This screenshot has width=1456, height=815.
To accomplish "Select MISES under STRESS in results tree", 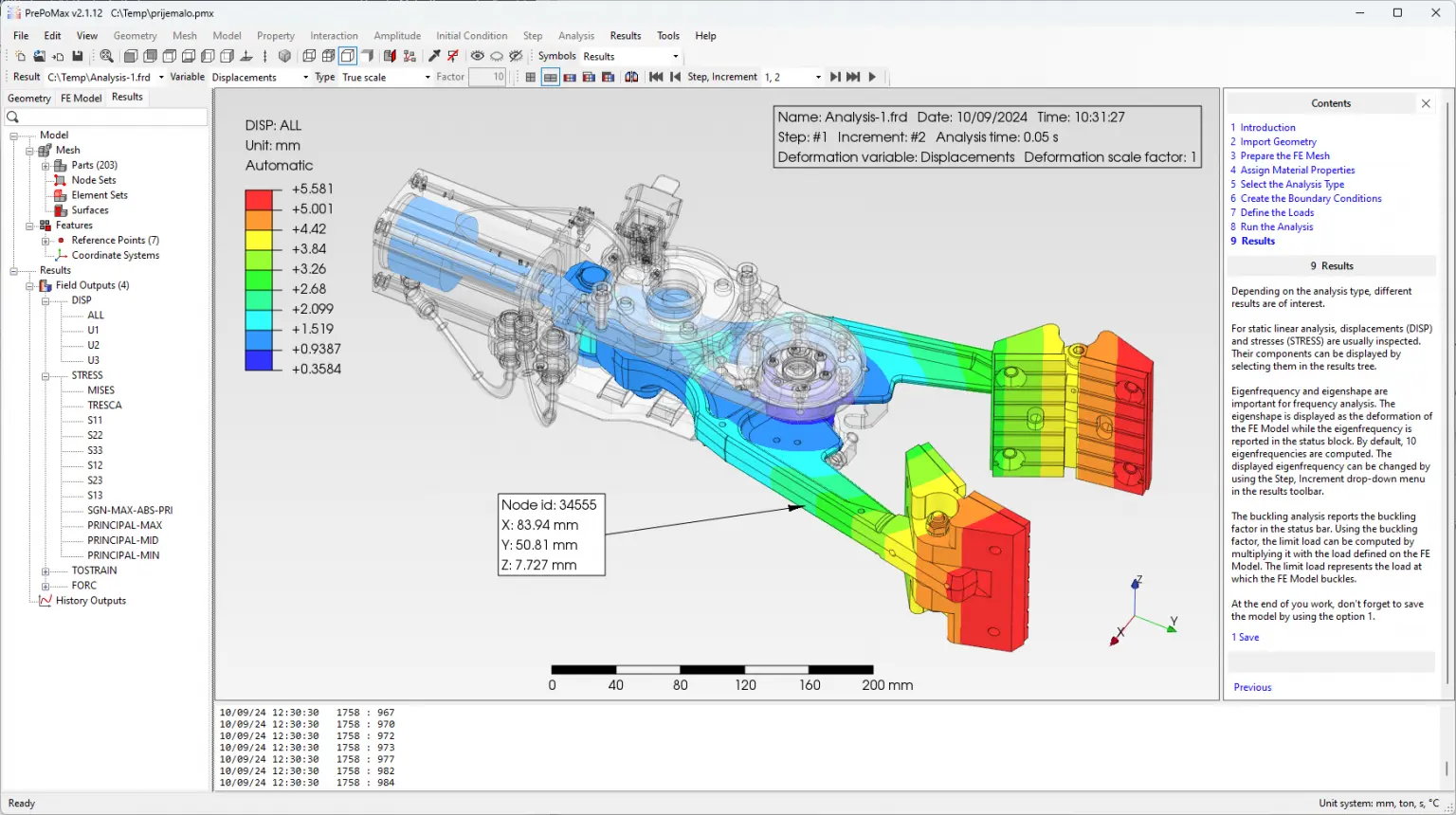I will [x=100, y=390].
